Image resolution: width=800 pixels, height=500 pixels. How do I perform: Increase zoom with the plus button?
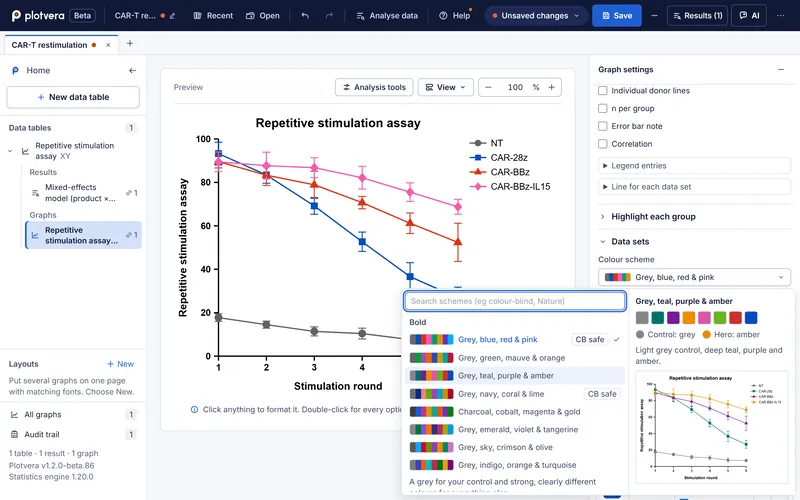tap(552, 87)
